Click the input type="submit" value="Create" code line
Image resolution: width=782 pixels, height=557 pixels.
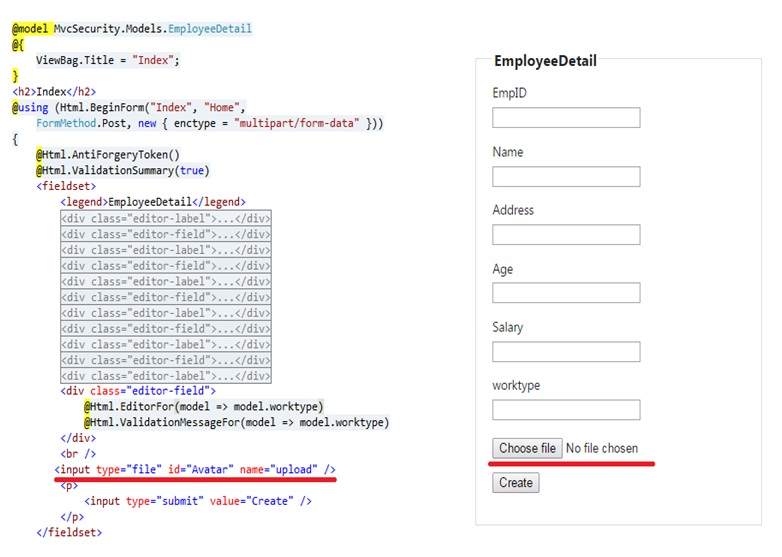pos(198,501)
